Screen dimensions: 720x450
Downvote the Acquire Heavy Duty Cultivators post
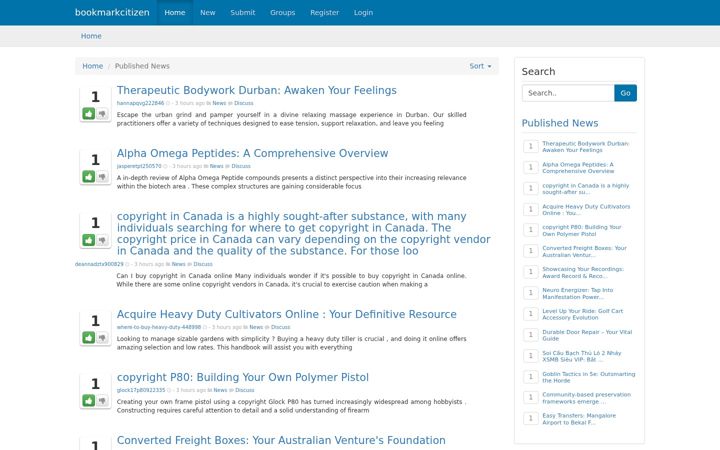102,338
